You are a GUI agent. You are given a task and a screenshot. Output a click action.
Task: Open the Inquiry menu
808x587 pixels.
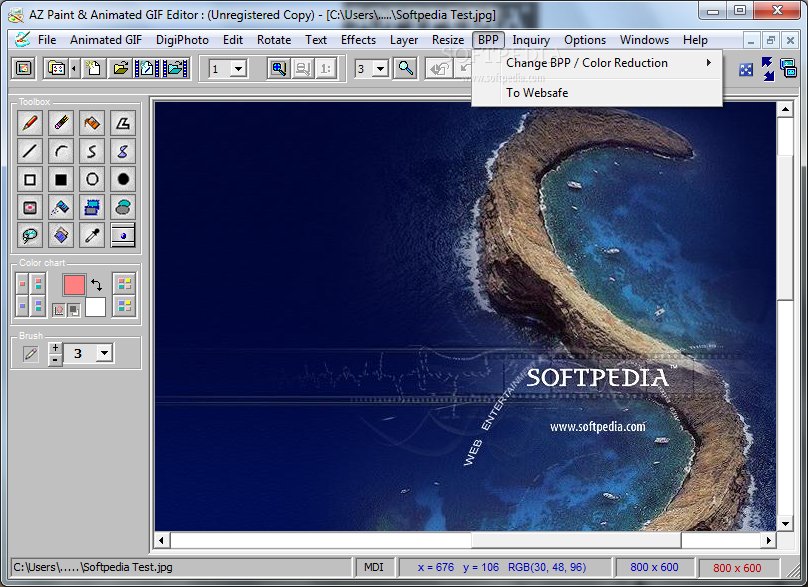(x=531, y=40)
